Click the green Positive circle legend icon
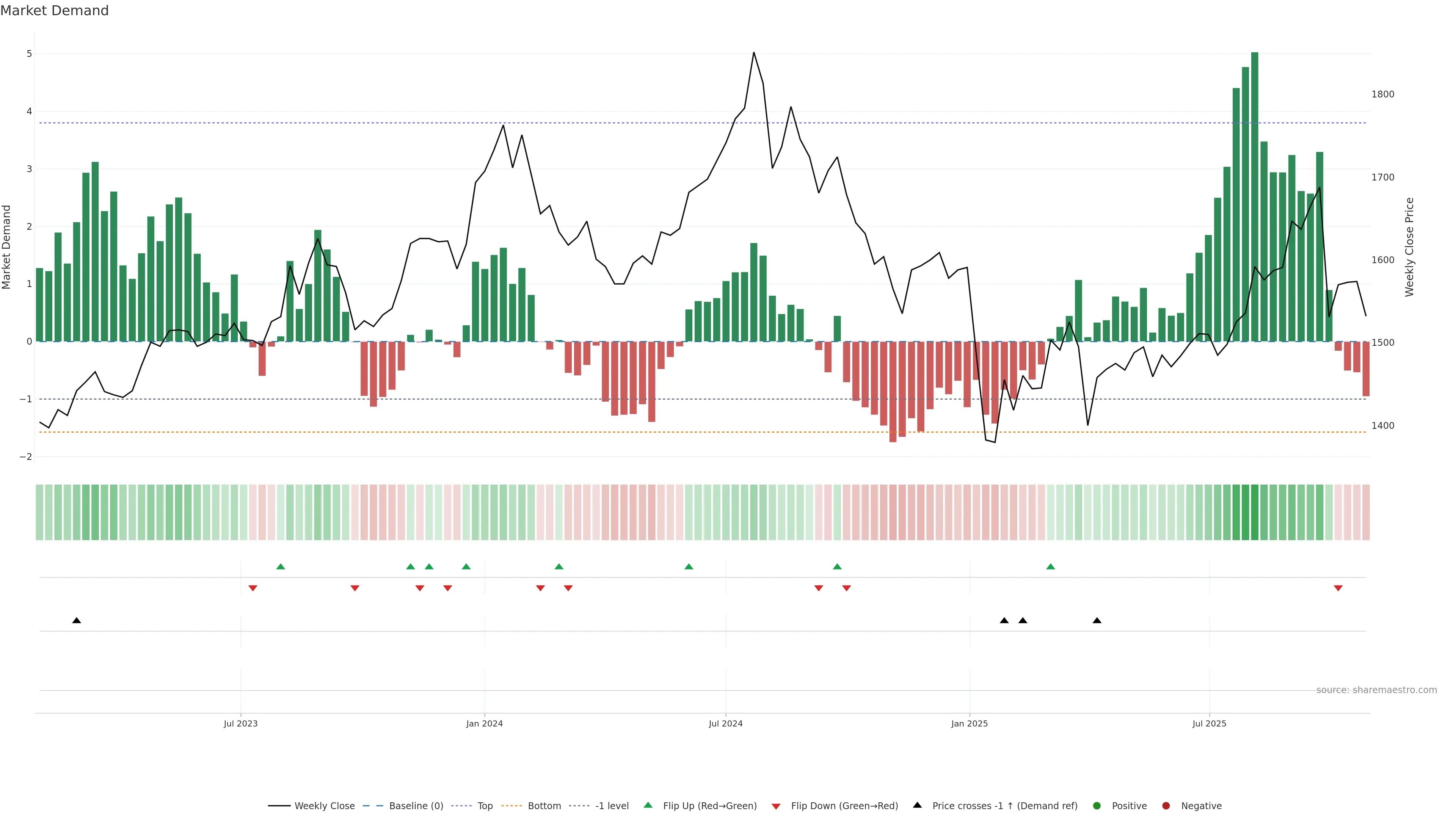This screenshot has height=819, width=1456. point(1097,806)
